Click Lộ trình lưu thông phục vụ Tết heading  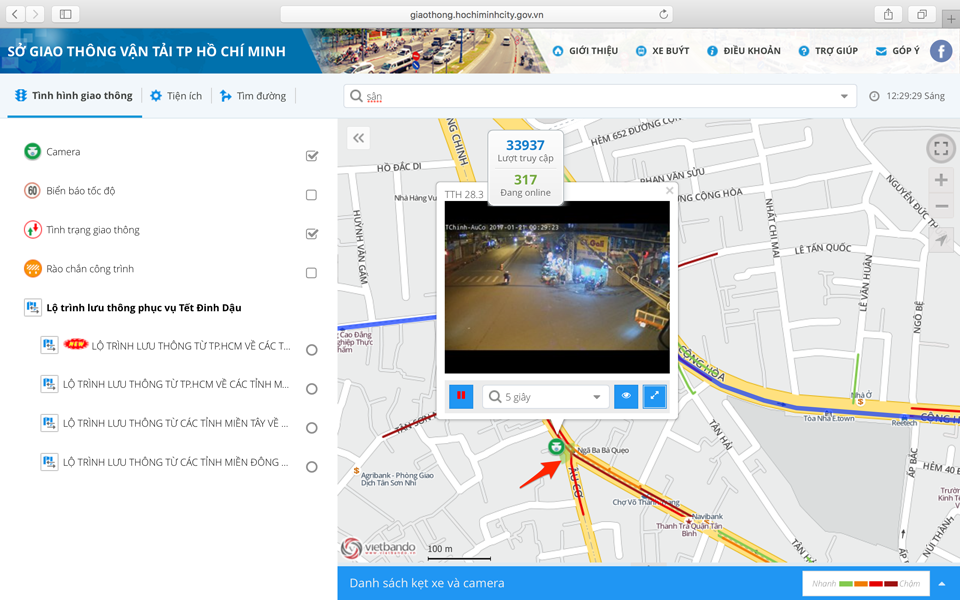pyautogui.click(x=144, y=307)
